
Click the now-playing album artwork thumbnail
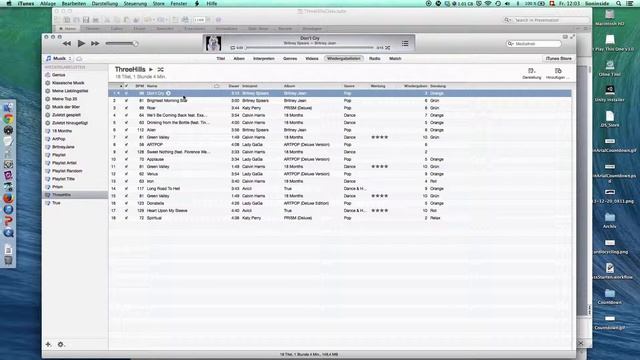point(213,43)
